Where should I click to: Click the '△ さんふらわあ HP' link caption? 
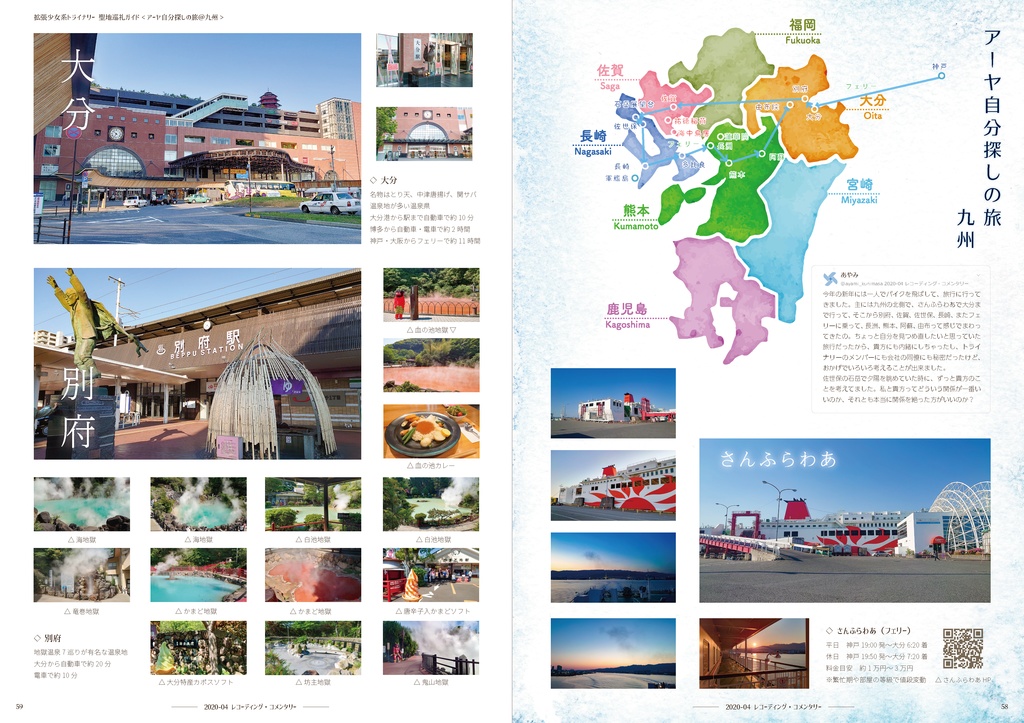963,680
